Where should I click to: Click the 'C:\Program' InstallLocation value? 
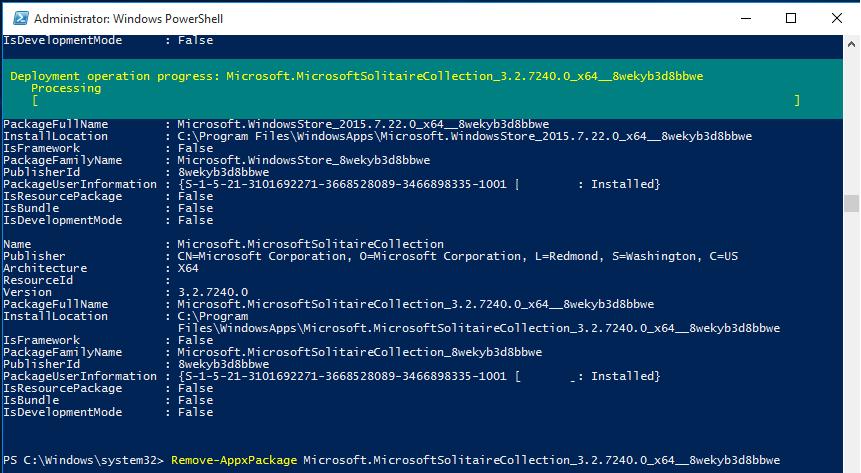click(213, 316)
